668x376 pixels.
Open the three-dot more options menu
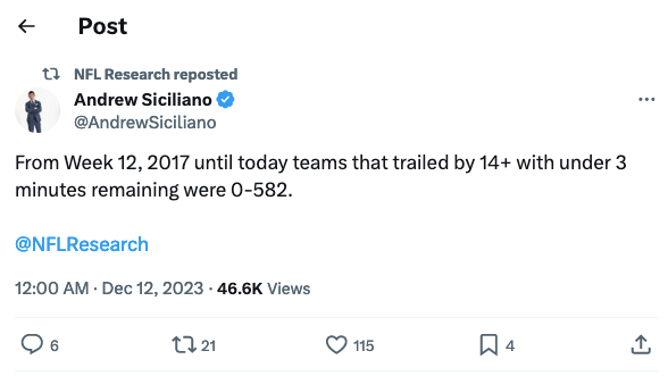point(646,100)
